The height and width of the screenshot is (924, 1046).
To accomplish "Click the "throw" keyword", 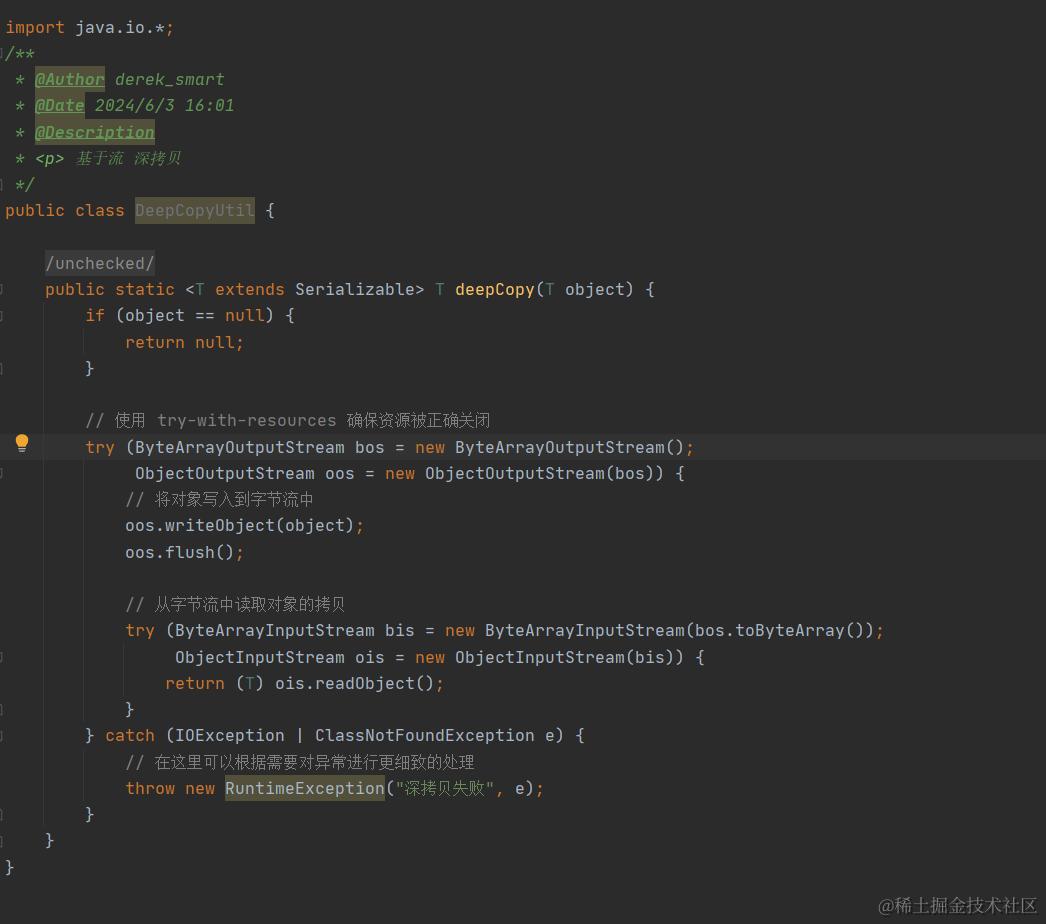I will [149, 789].
